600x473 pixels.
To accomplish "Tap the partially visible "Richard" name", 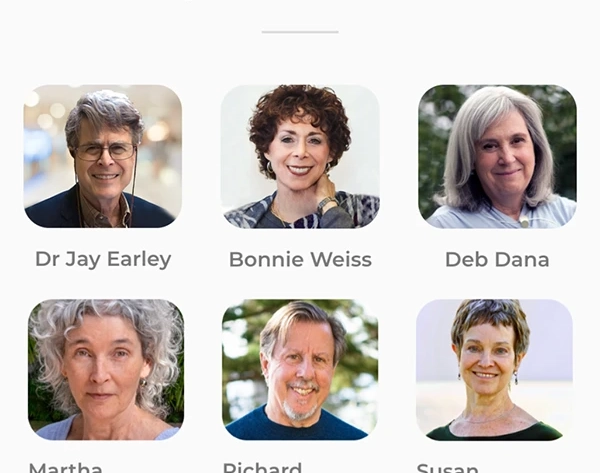I will tap(262, 468).
